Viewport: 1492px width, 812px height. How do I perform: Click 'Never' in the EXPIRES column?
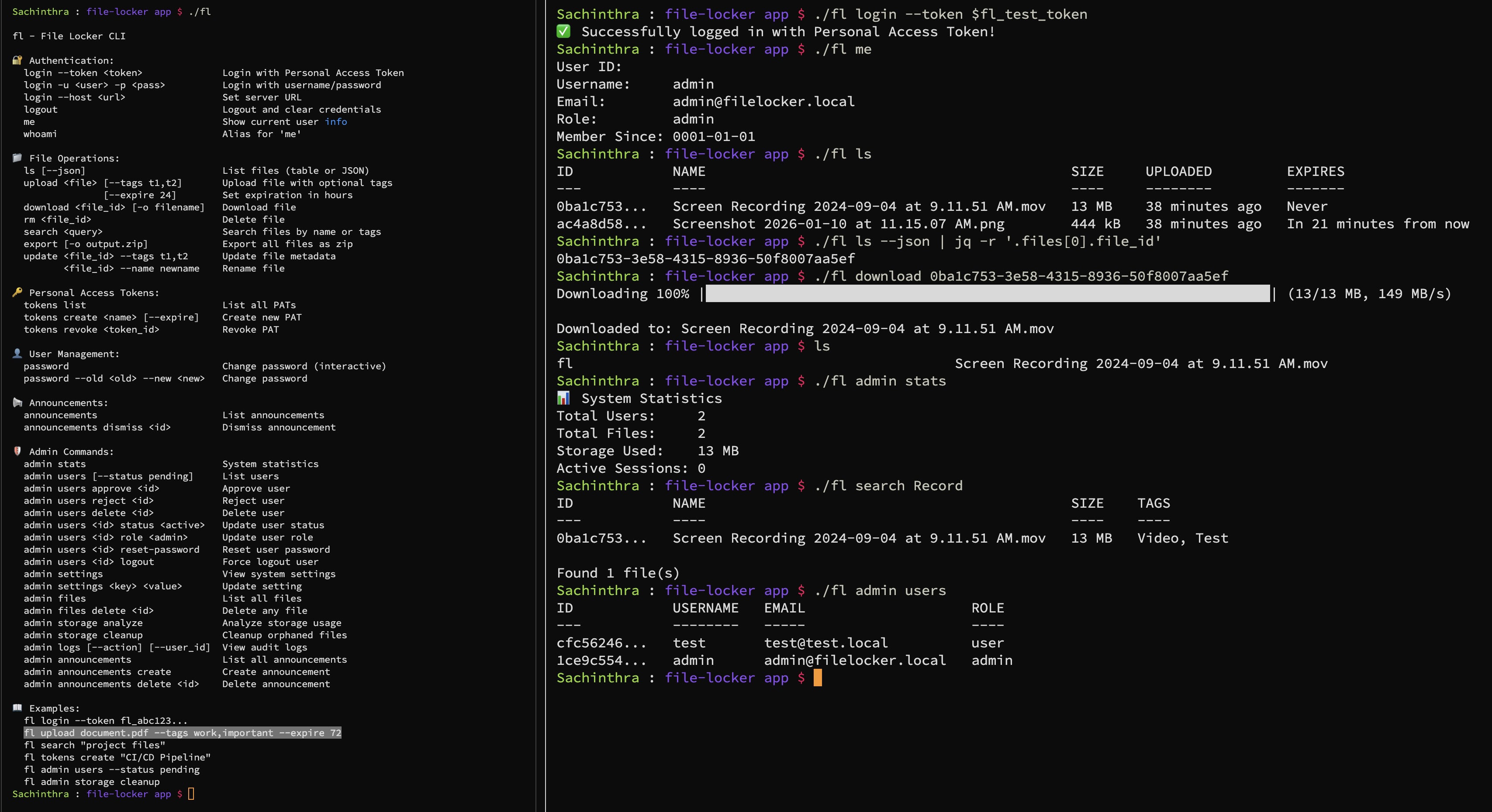[1307, 206]
